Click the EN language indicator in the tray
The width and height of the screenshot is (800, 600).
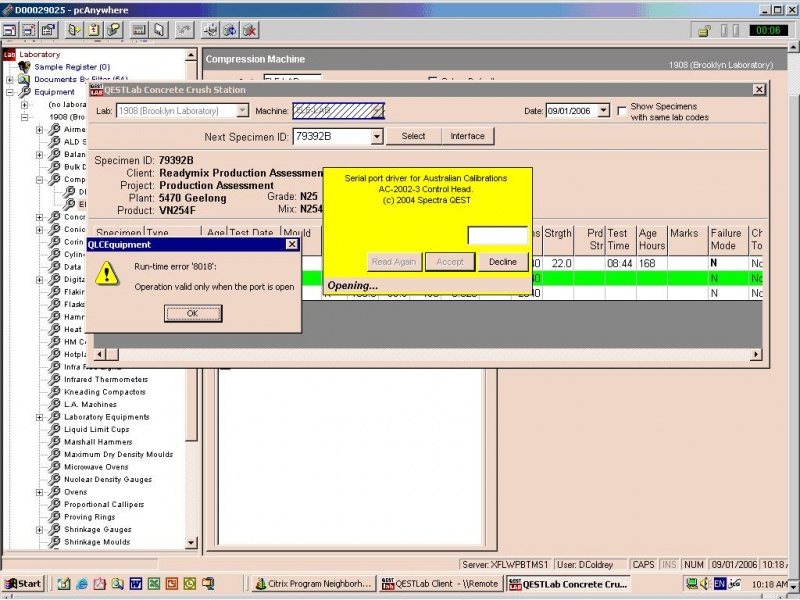pos(719,583)
